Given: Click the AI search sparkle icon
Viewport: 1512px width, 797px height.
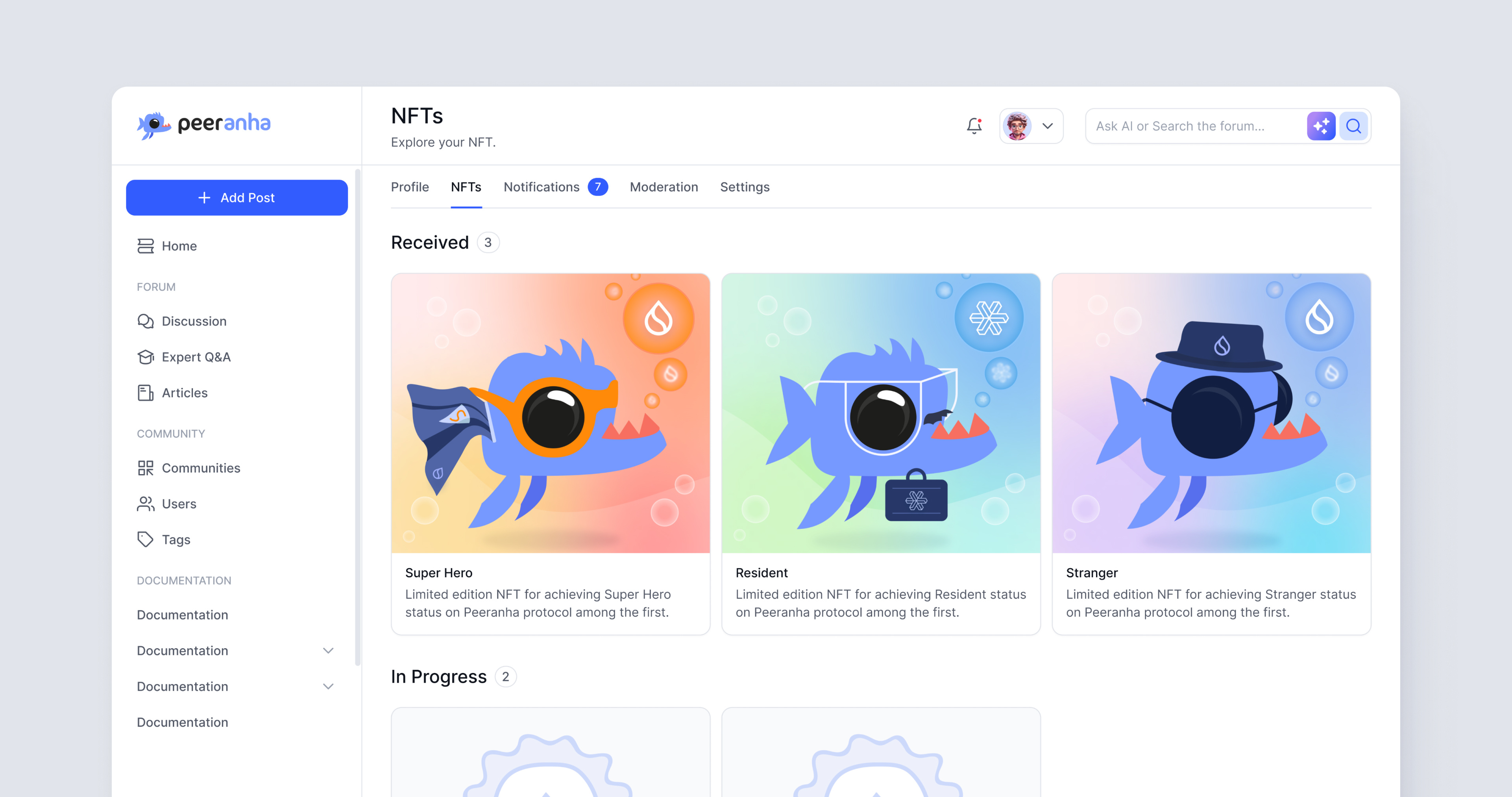Looking at the screenshot, I should pos(1321,126).
